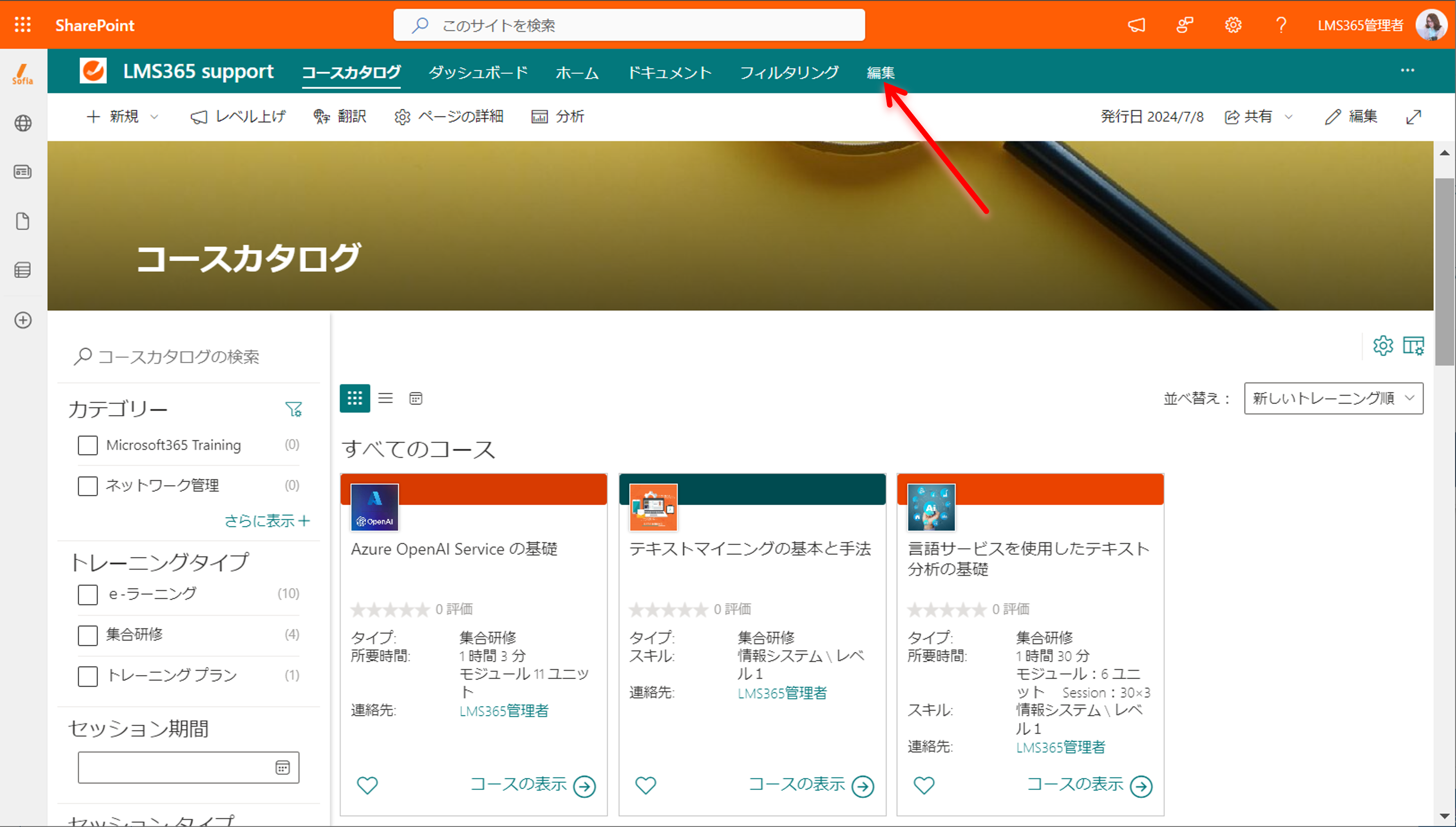The image size is (1456, 827).
Task: Open コースの表示 for 言語サービス course
Action: (x=1090, y=785)
